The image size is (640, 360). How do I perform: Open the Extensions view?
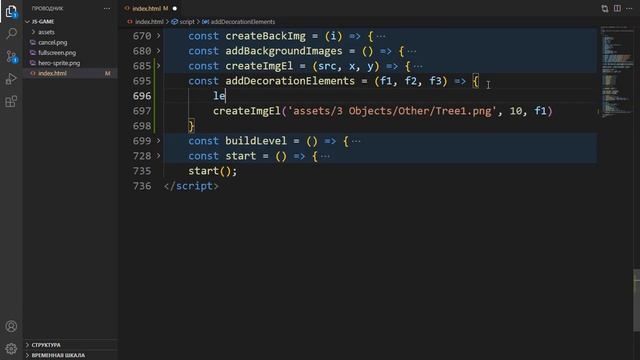11,101
